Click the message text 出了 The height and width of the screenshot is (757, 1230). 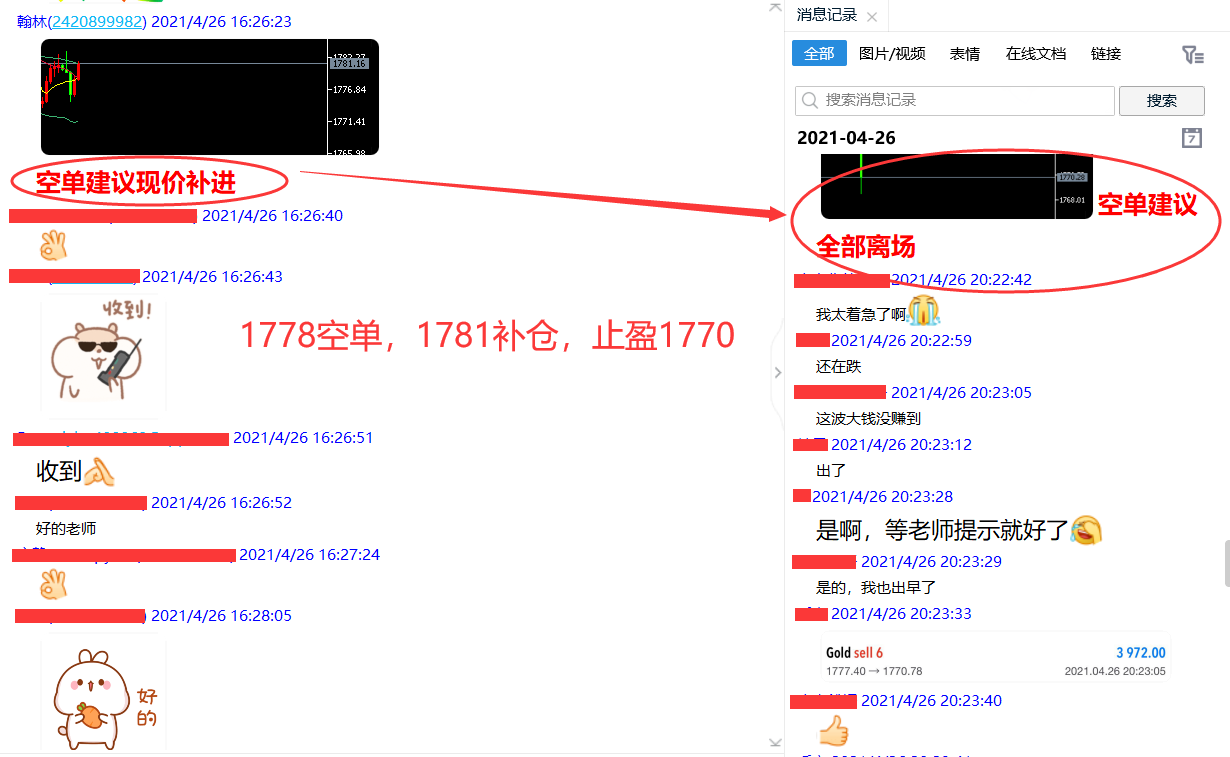(x=831, y=470)
